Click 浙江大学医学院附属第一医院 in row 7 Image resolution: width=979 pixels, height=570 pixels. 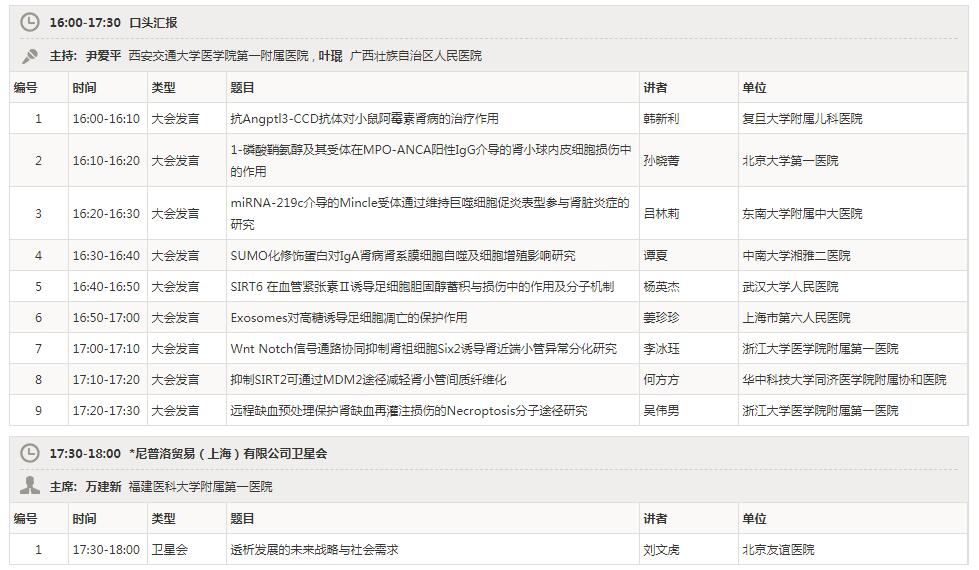click(820, 348)
